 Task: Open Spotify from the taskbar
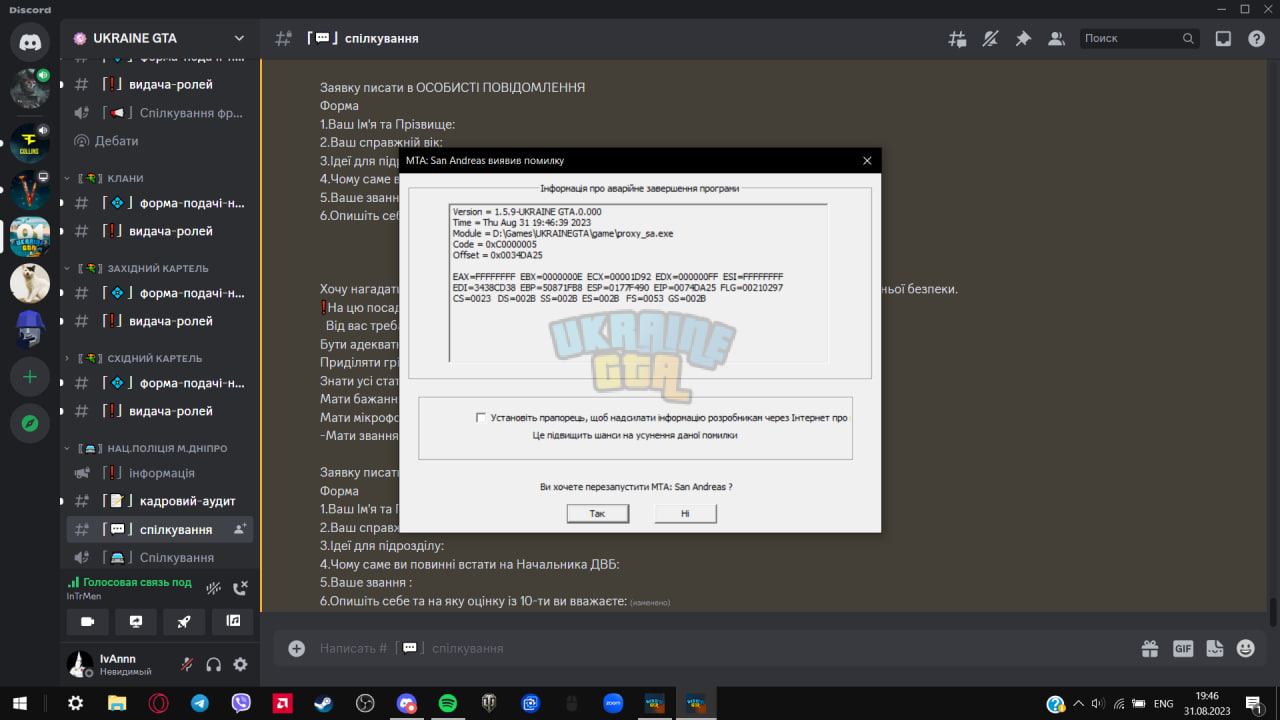pyautogui.click(x=447, y=703)
